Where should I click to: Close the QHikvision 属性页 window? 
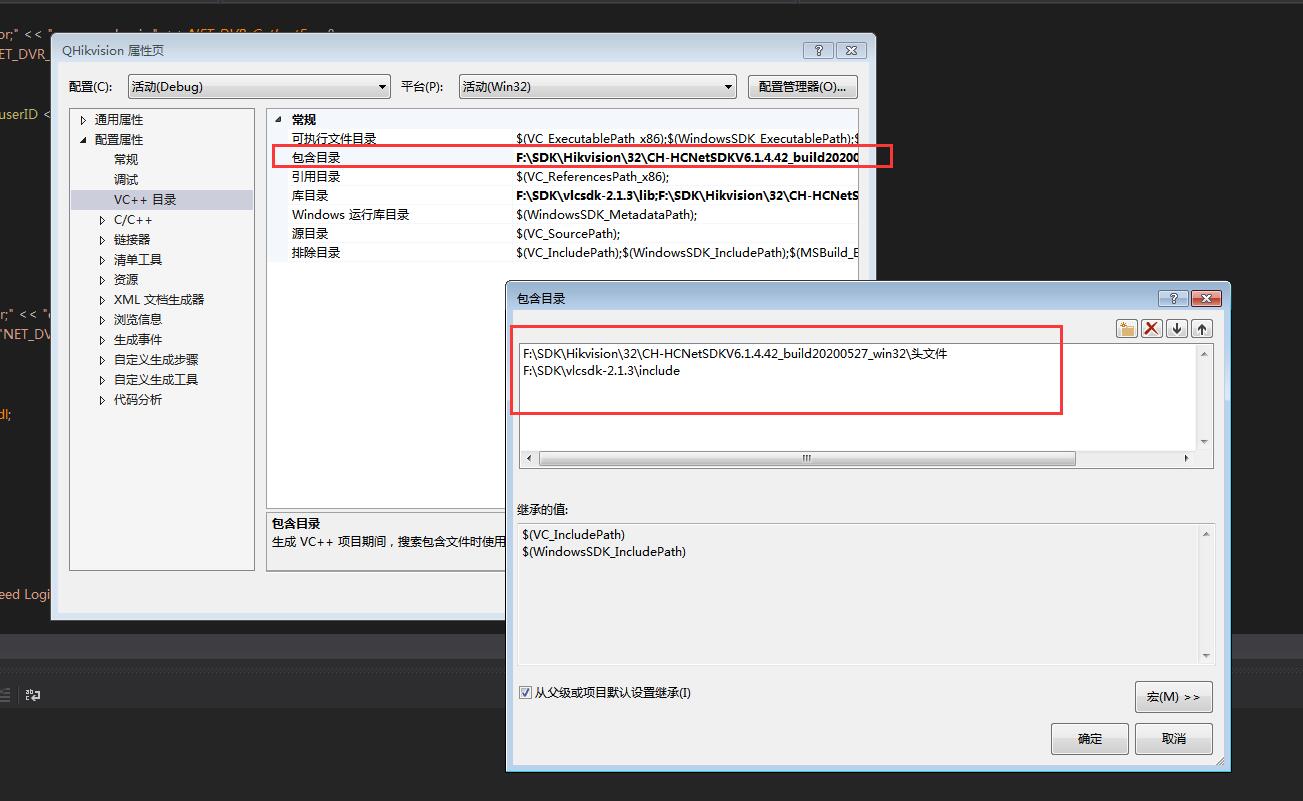(851, 50)
